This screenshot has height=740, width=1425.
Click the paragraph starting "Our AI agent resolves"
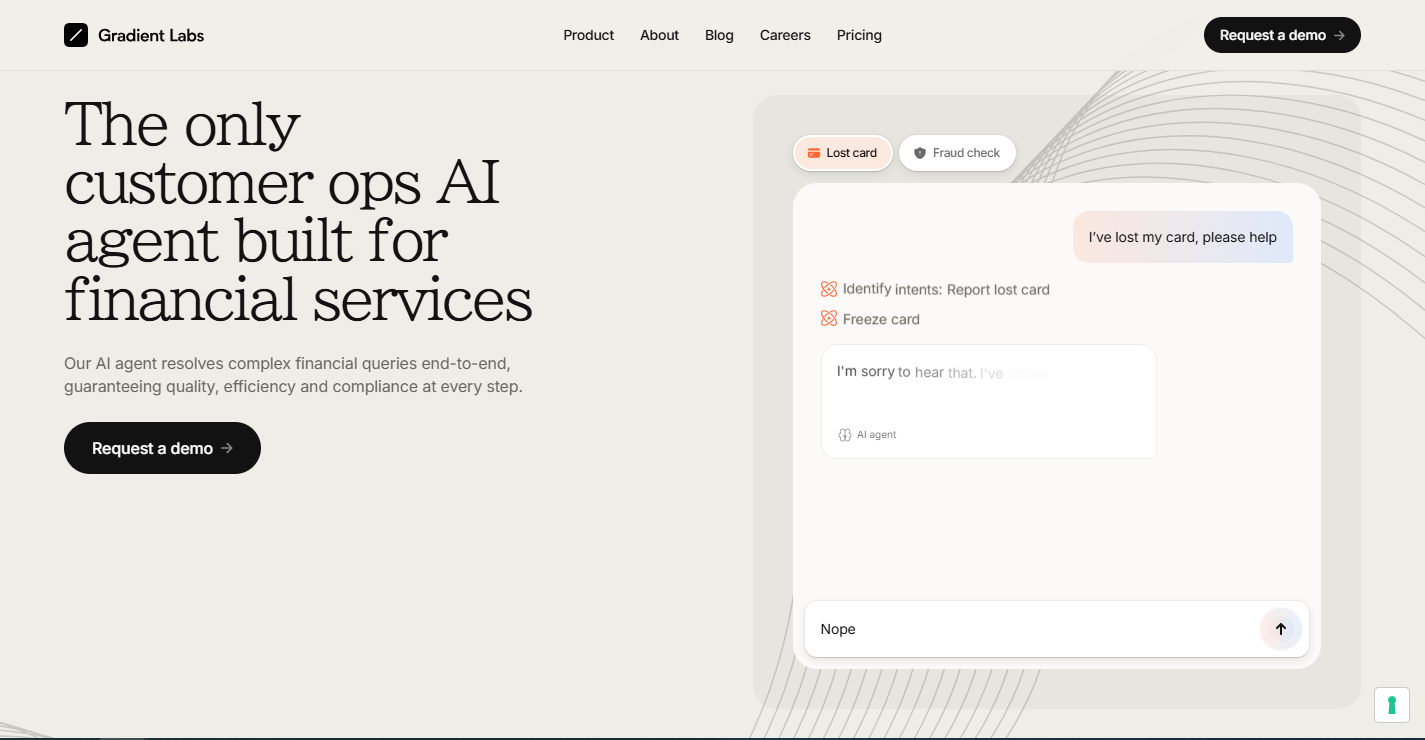[x=293, y=375]
